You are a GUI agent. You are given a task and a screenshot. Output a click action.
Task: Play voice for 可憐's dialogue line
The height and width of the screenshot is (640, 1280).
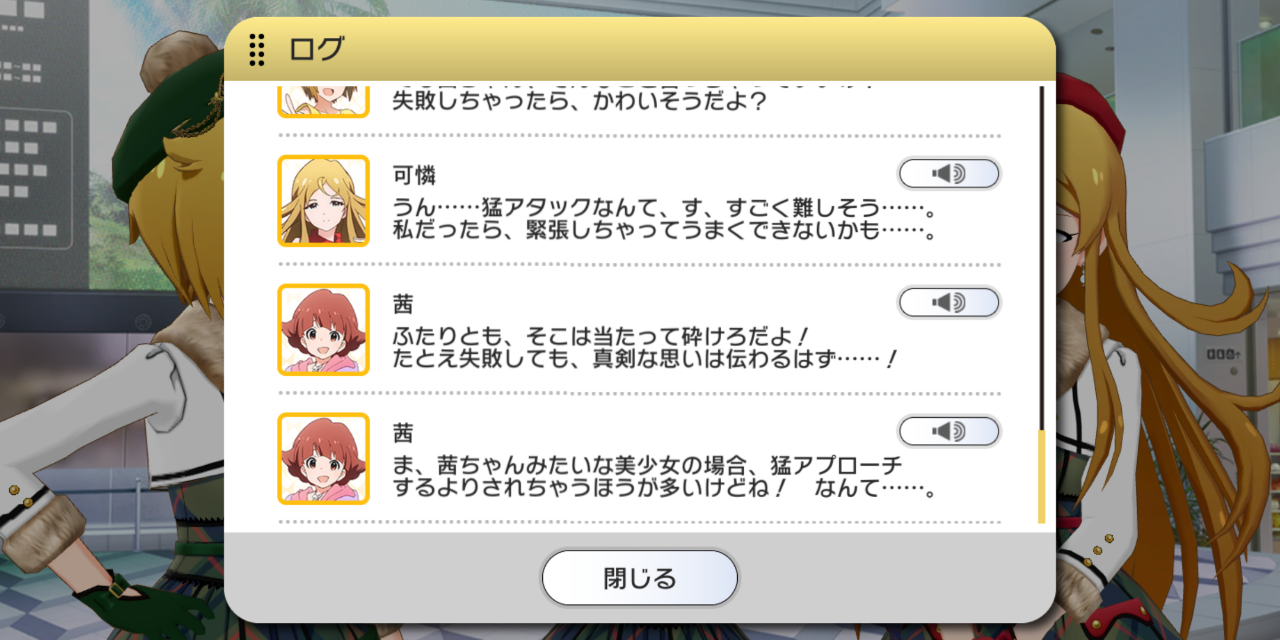949,174
